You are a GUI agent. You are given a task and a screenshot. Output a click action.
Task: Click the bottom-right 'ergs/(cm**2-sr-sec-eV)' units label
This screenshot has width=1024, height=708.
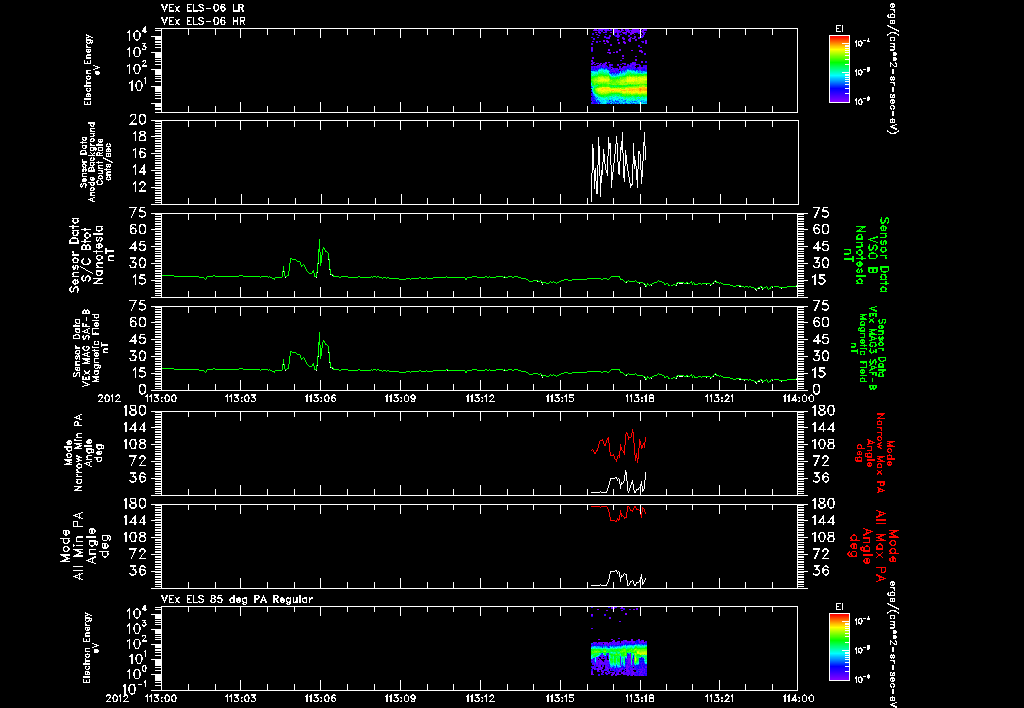891,645
